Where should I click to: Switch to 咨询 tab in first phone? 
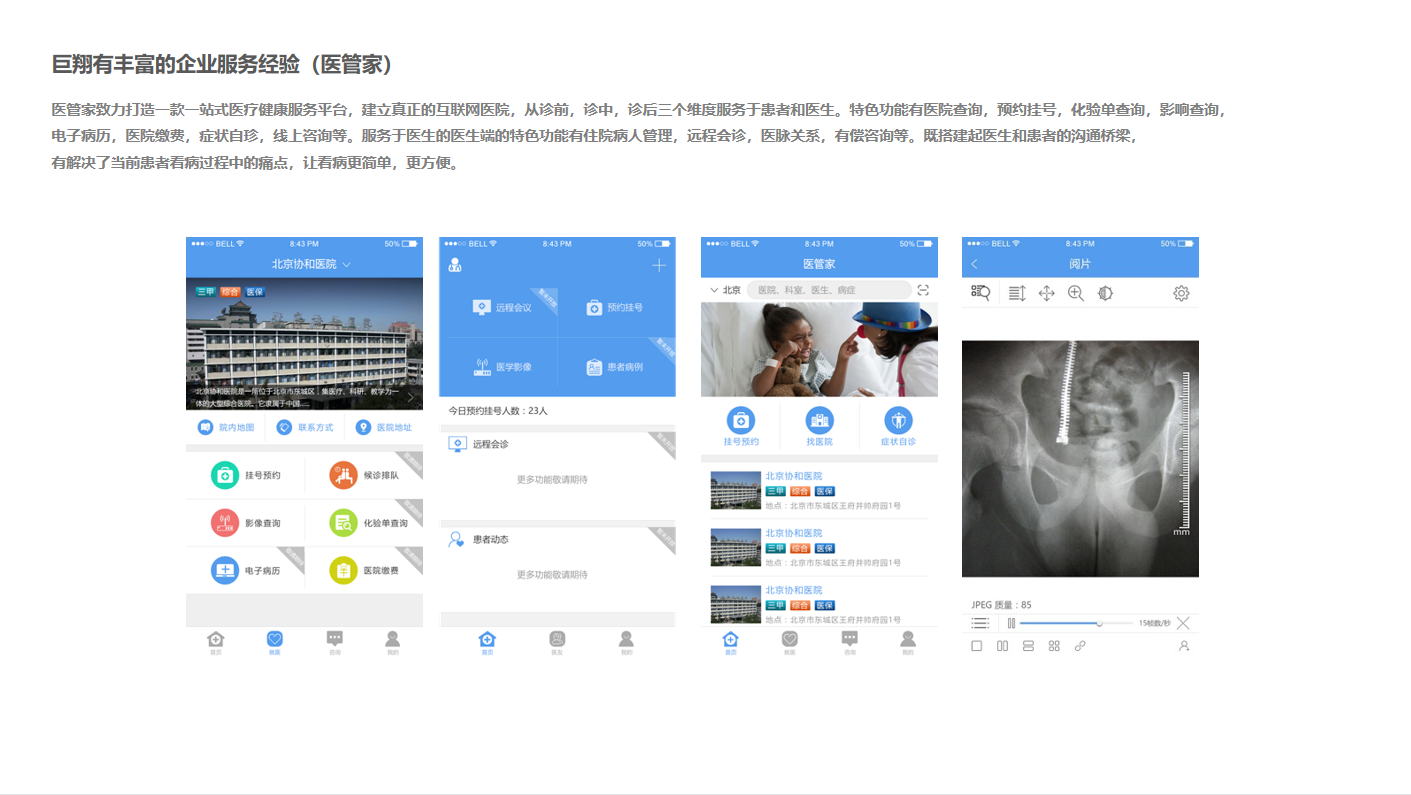335,641
